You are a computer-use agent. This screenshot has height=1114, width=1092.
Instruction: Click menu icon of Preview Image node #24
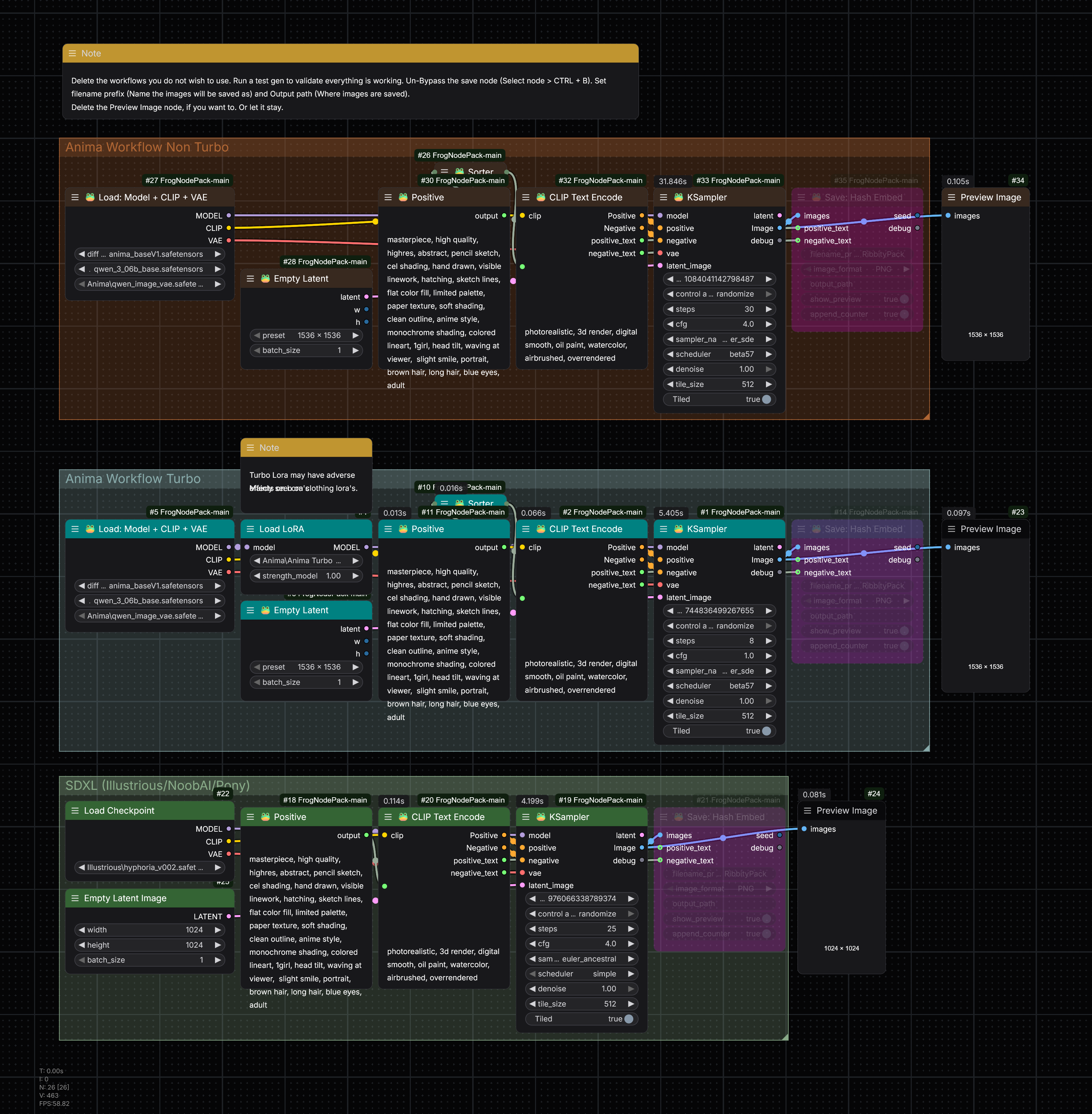tap(807, 811)
